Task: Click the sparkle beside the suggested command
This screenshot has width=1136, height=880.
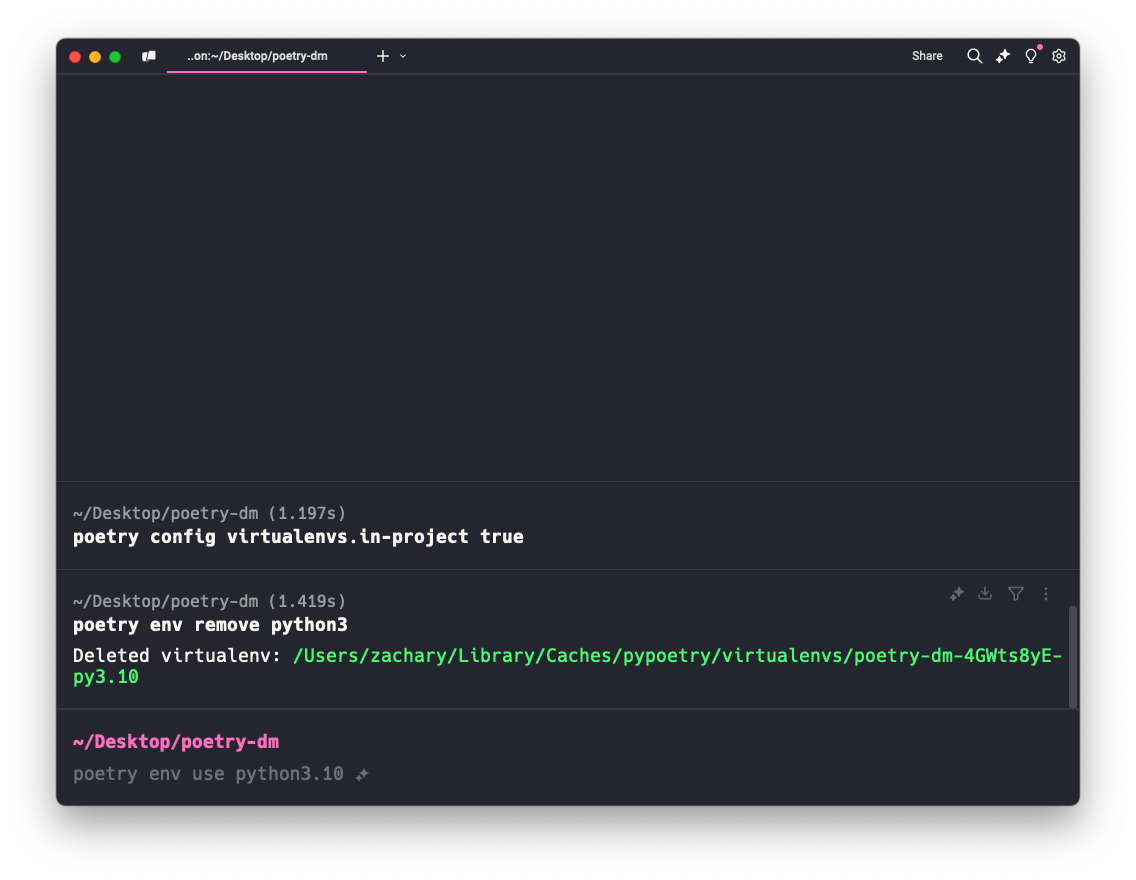Action: (362, 774)
